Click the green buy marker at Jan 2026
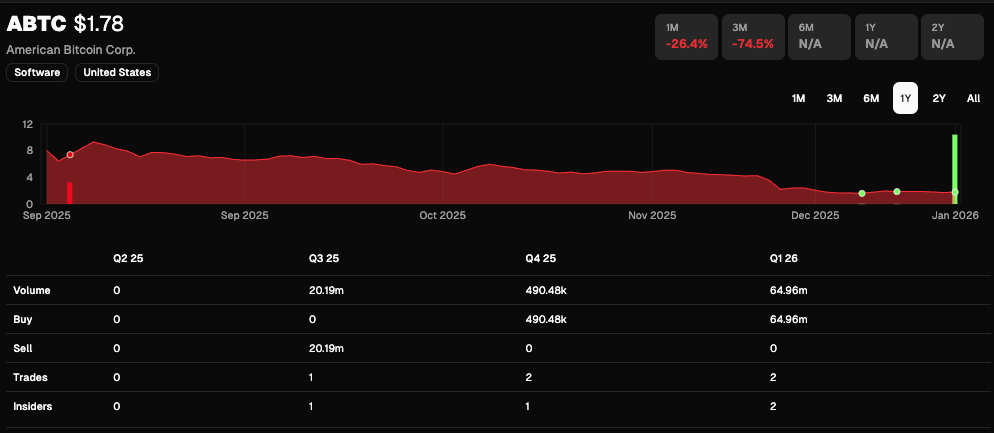Viewport: 994px width, 433px height. [x=955, y=192]
